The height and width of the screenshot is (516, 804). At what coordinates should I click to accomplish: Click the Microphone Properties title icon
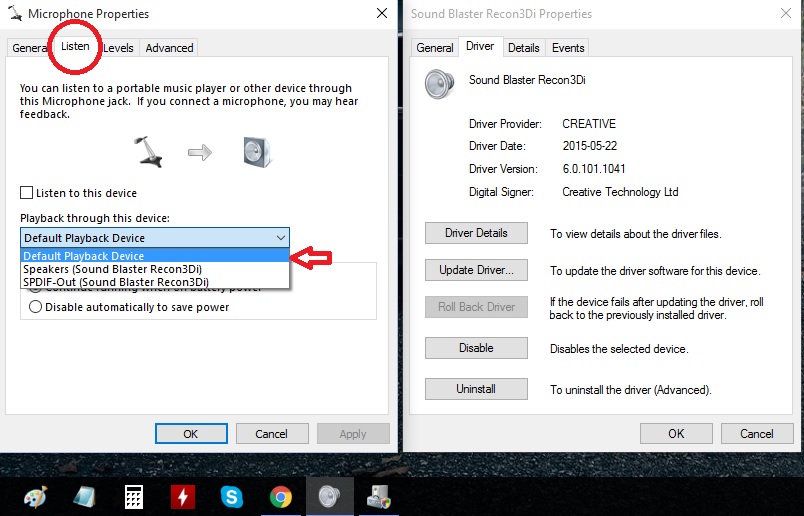[x=15, y=13]
